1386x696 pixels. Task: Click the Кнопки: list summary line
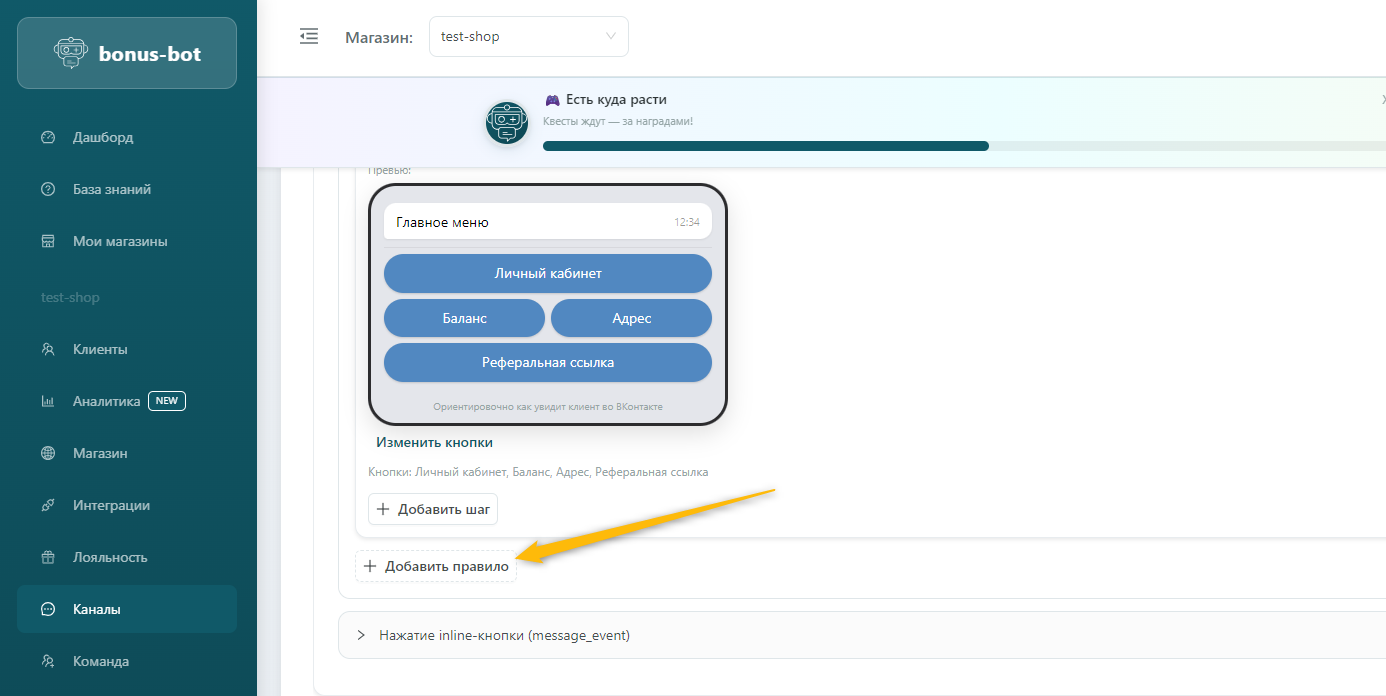(x=538, y=472)
